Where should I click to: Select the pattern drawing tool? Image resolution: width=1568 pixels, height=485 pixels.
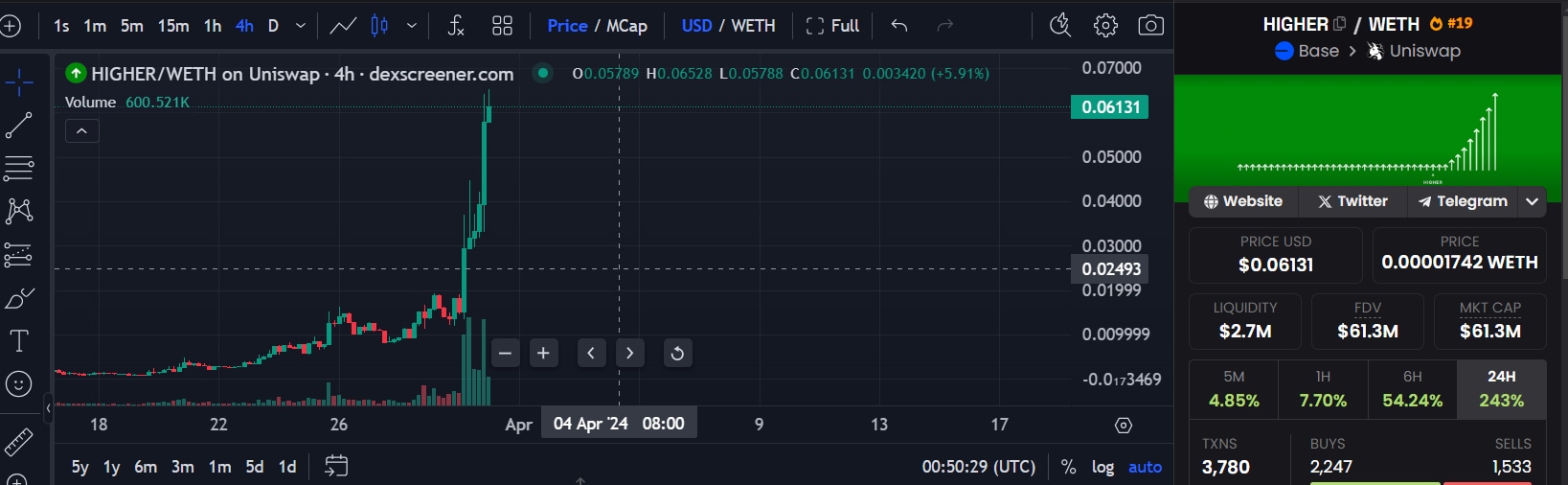19,211
